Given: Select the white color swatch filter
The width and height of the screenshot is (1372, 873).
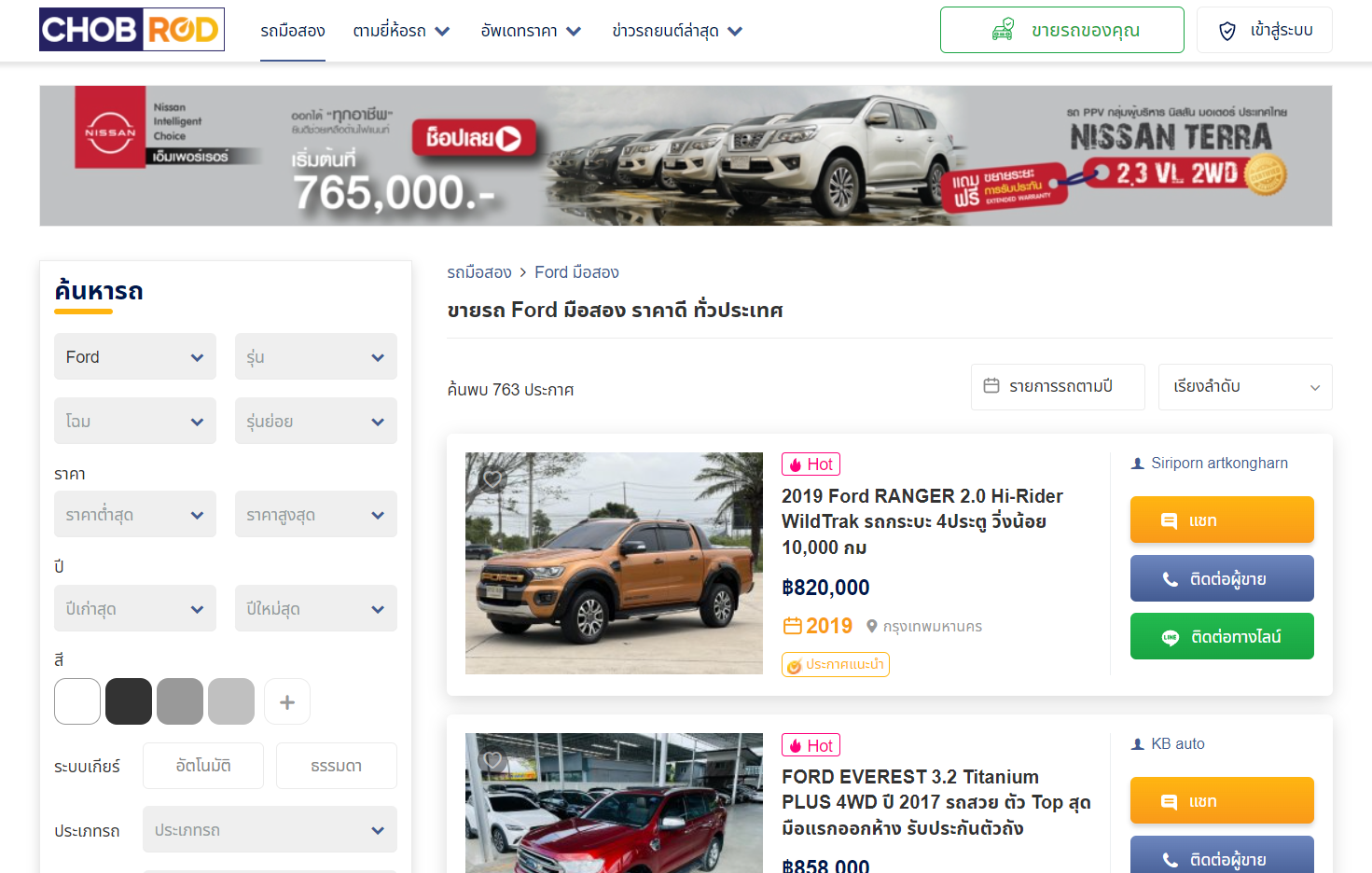Looking at the screenshot, I should [x=76, y=700].
